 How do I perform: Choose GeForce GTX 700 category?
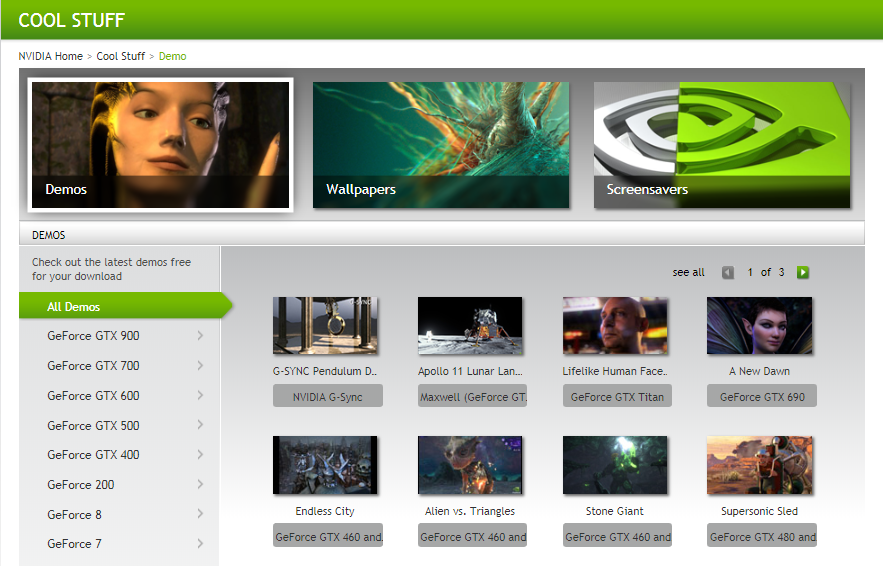click(x=93, y=366)
